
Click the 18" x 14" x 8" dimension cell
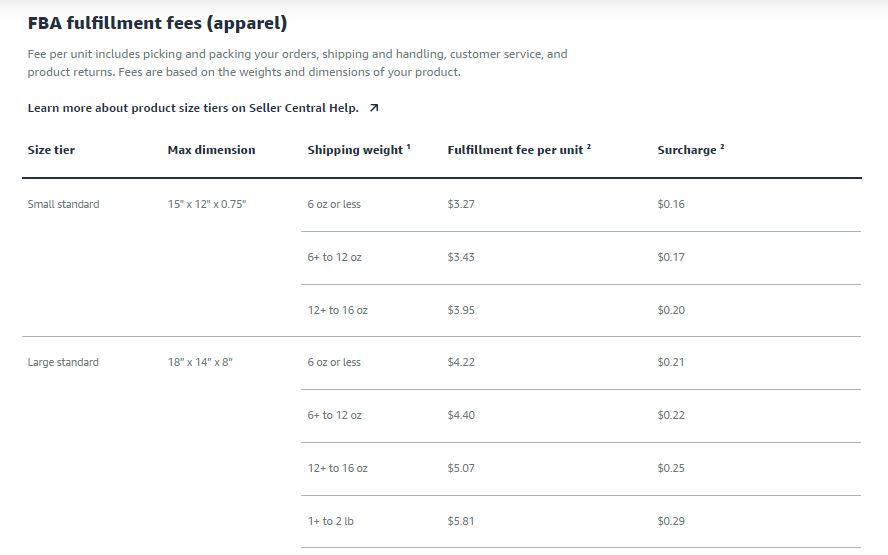pos(200,362)
